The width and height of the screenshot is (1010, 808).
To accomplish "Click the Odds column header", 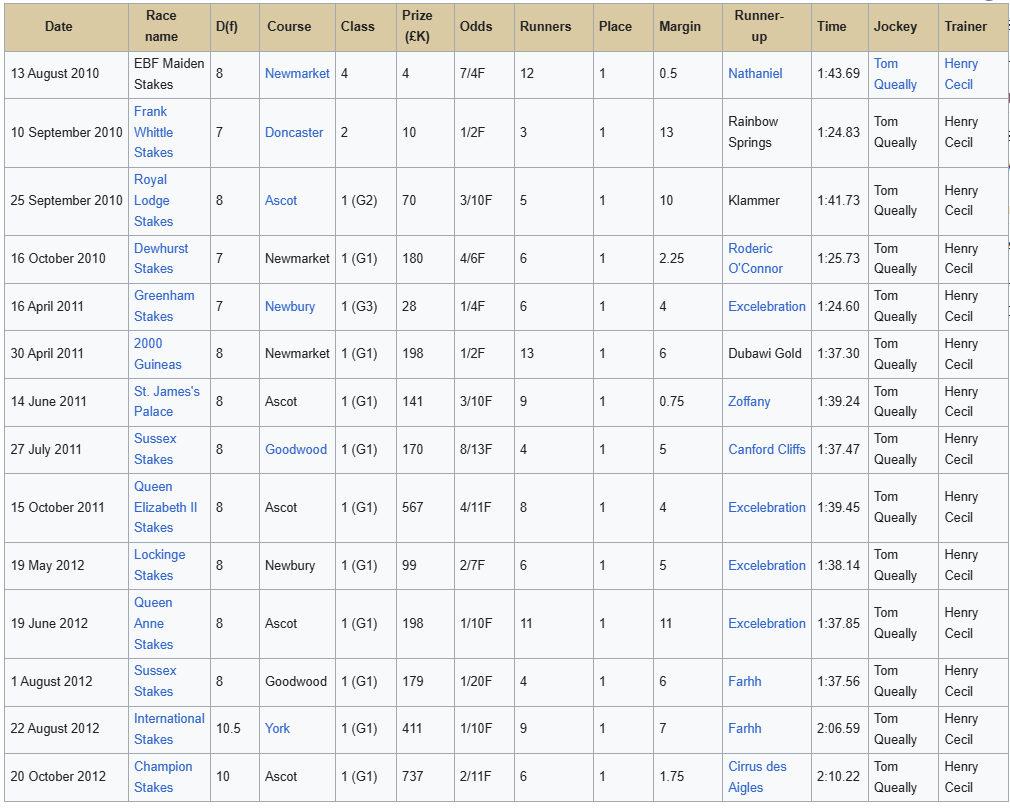I will click(484, 26).
